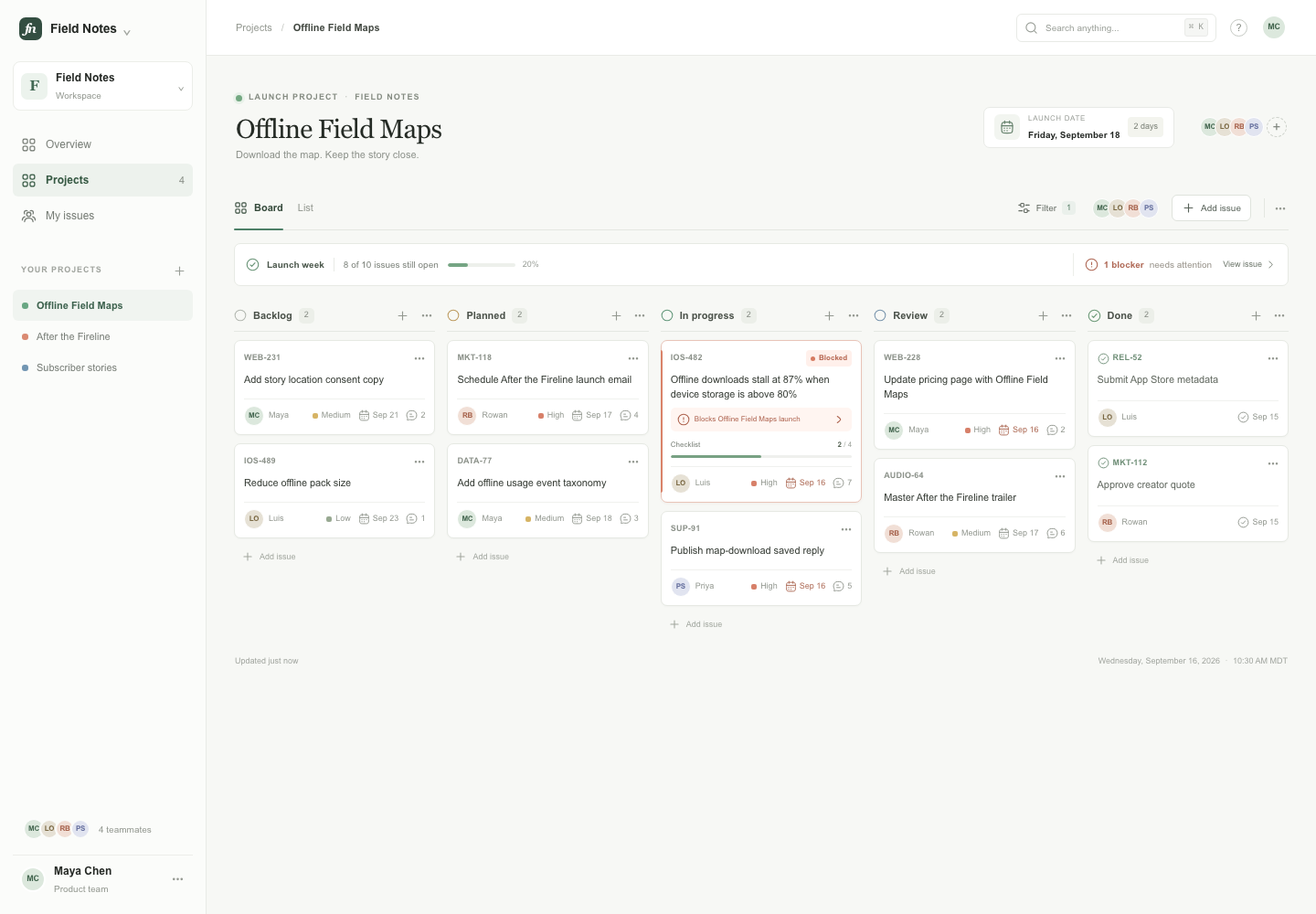Click the add member plus icon
1316x914 pixels.
click(x=1277, y=127)
